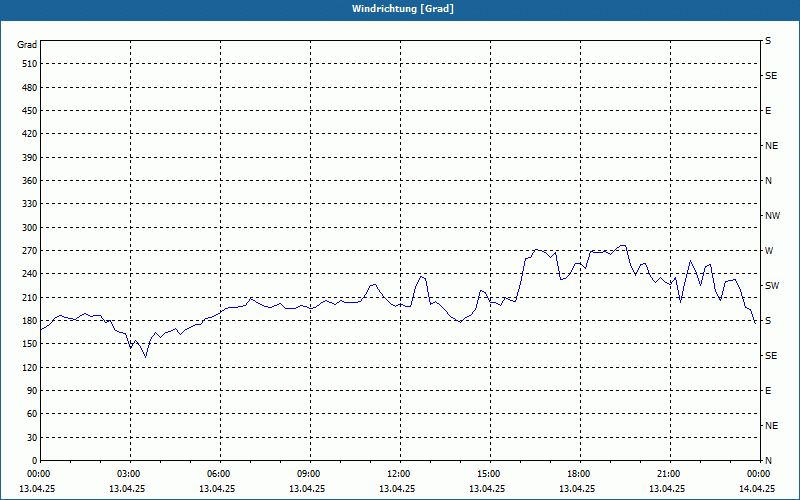The width and height of the screenshot is (800, 500).
Task: Pick the "390" y-axis label
Action: pyautogui.click(x=30, y=158)
